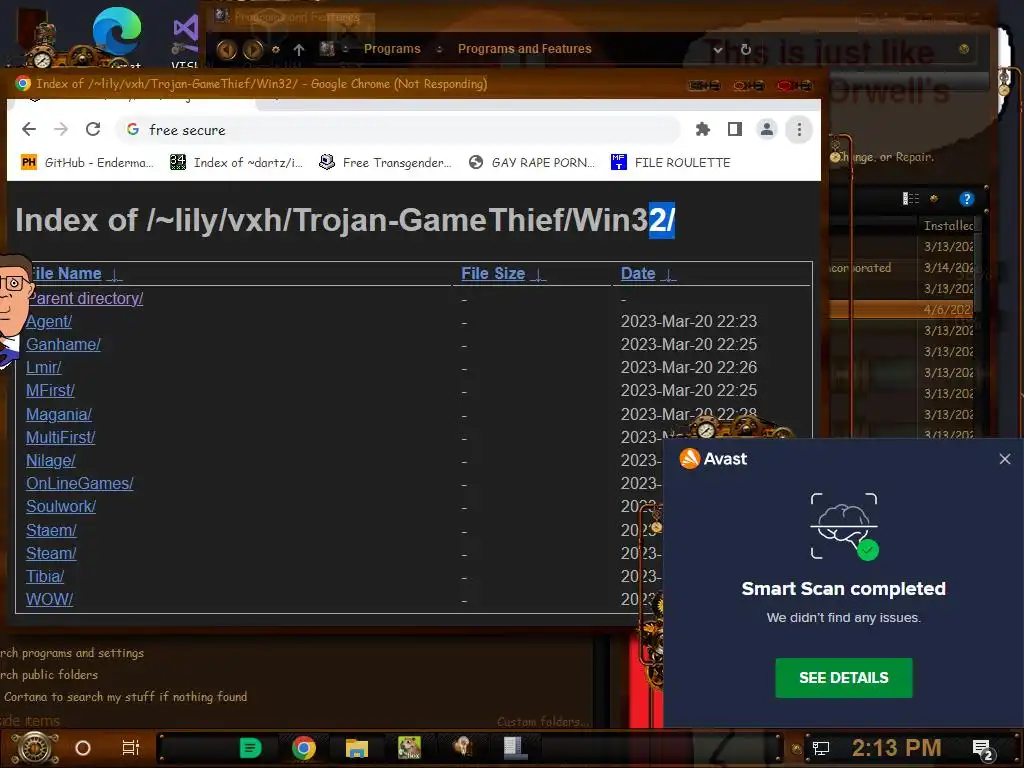
Task: Click Programs breadcrumb in Control Panel window
Action: coord(392,49)
